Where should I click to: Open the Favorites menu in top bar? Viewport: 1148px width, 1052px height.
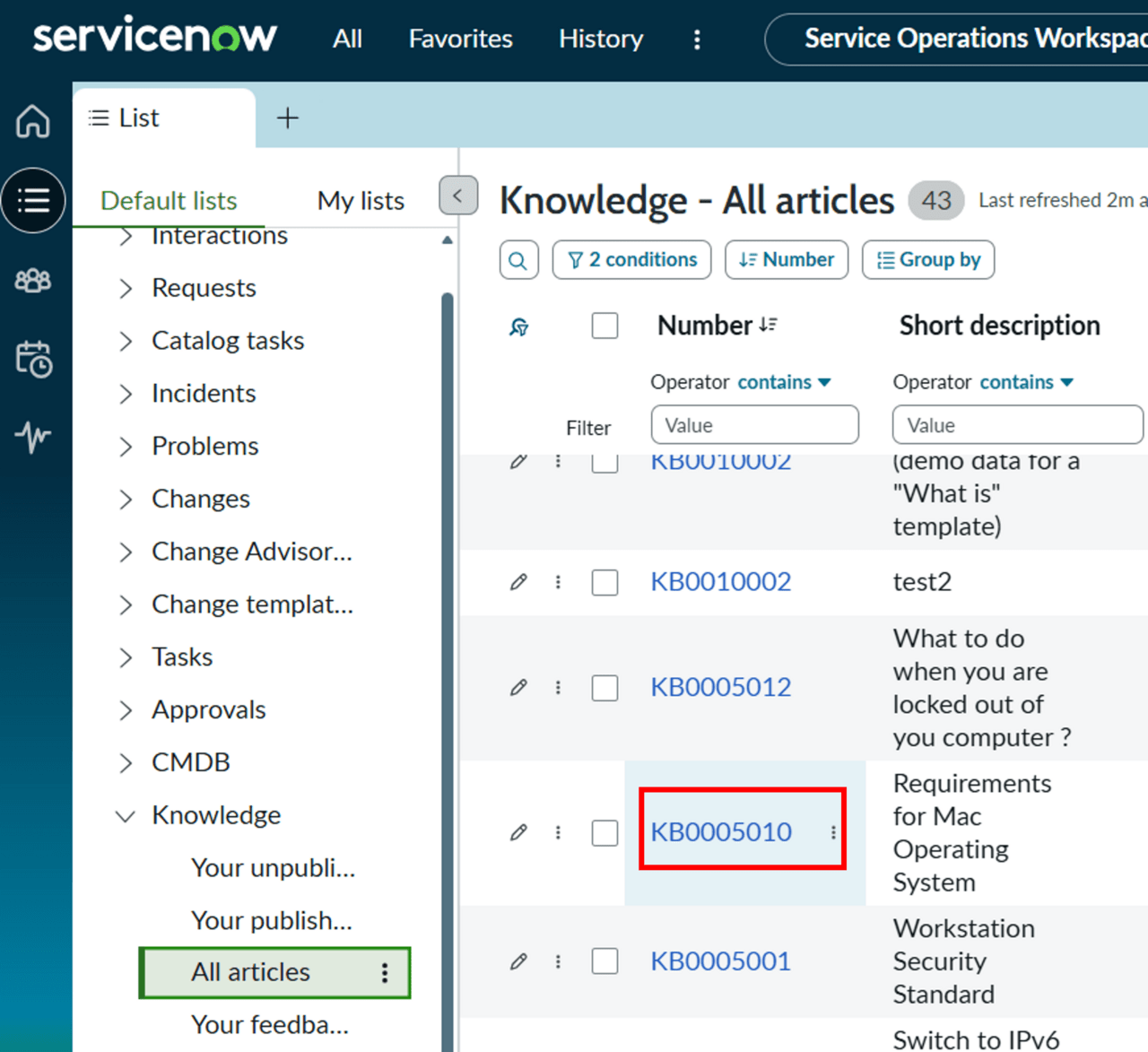point(460,39)
